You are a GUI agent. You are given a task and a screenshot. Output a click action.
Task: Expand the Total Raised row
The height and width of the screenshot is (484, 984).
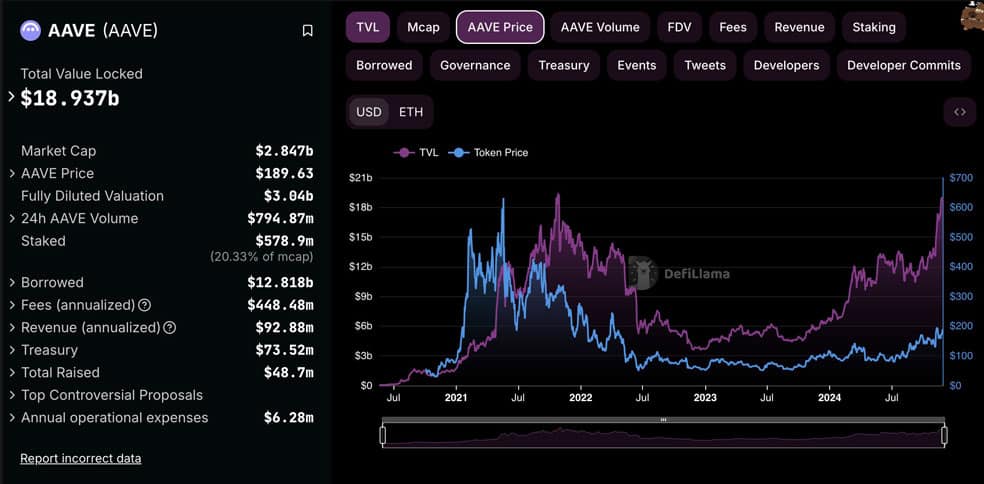click(x=12, y=373)
